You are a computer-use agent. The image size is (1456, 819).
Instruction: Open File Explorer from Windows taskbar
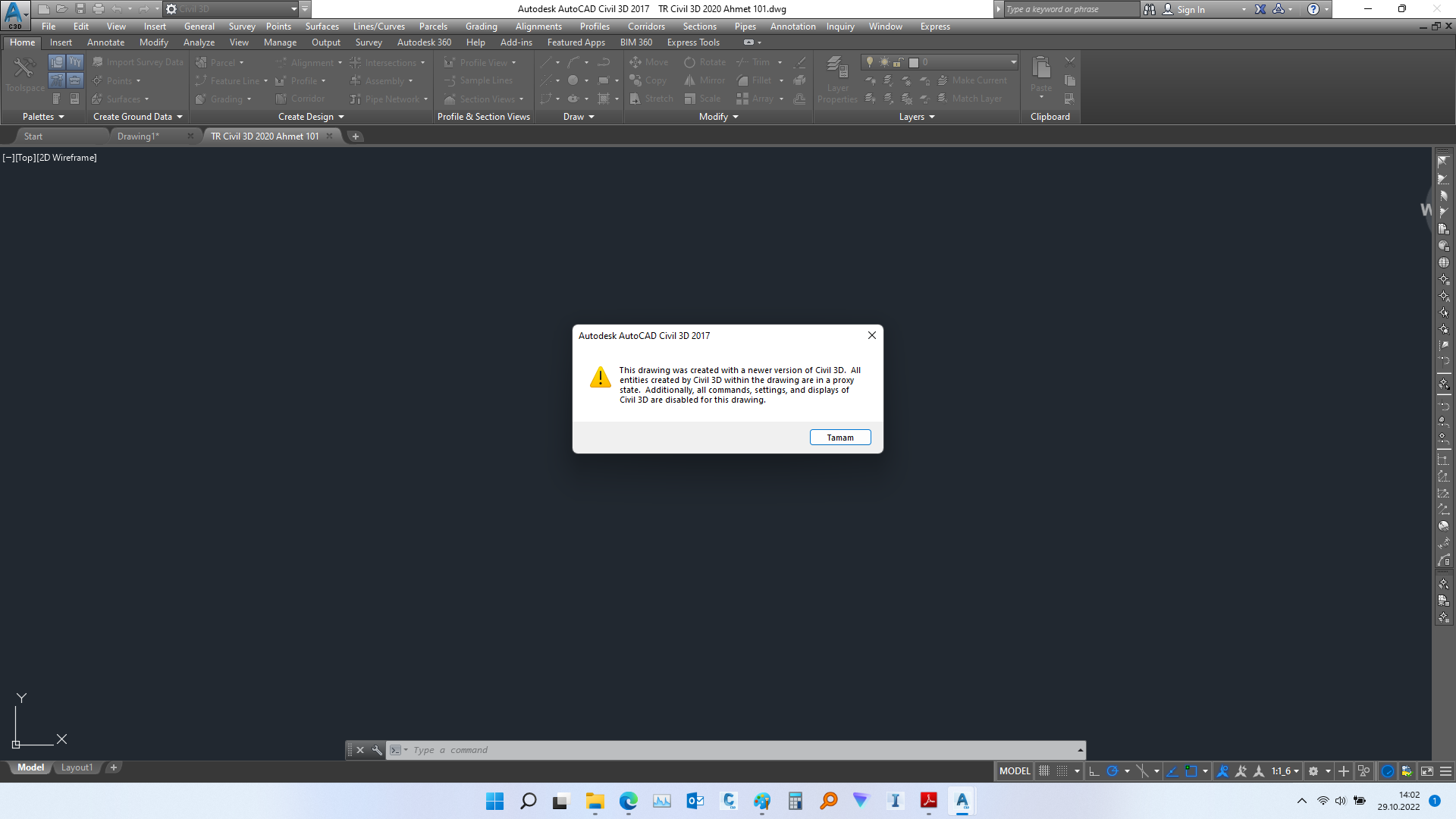(595, 801)
